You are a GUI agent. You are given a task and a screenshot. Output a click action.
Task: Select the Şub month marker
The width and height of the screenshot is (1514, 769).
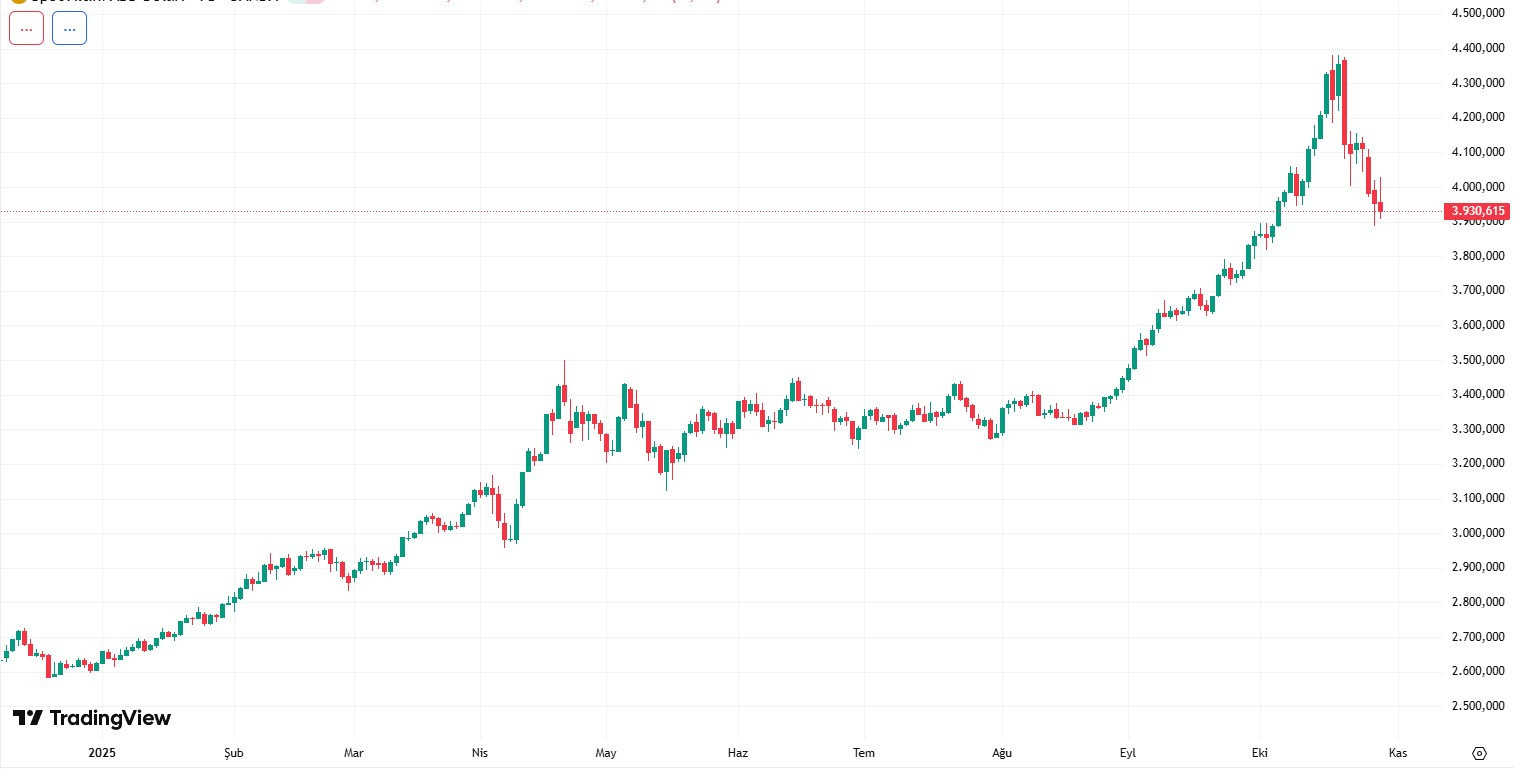(234, 753)
